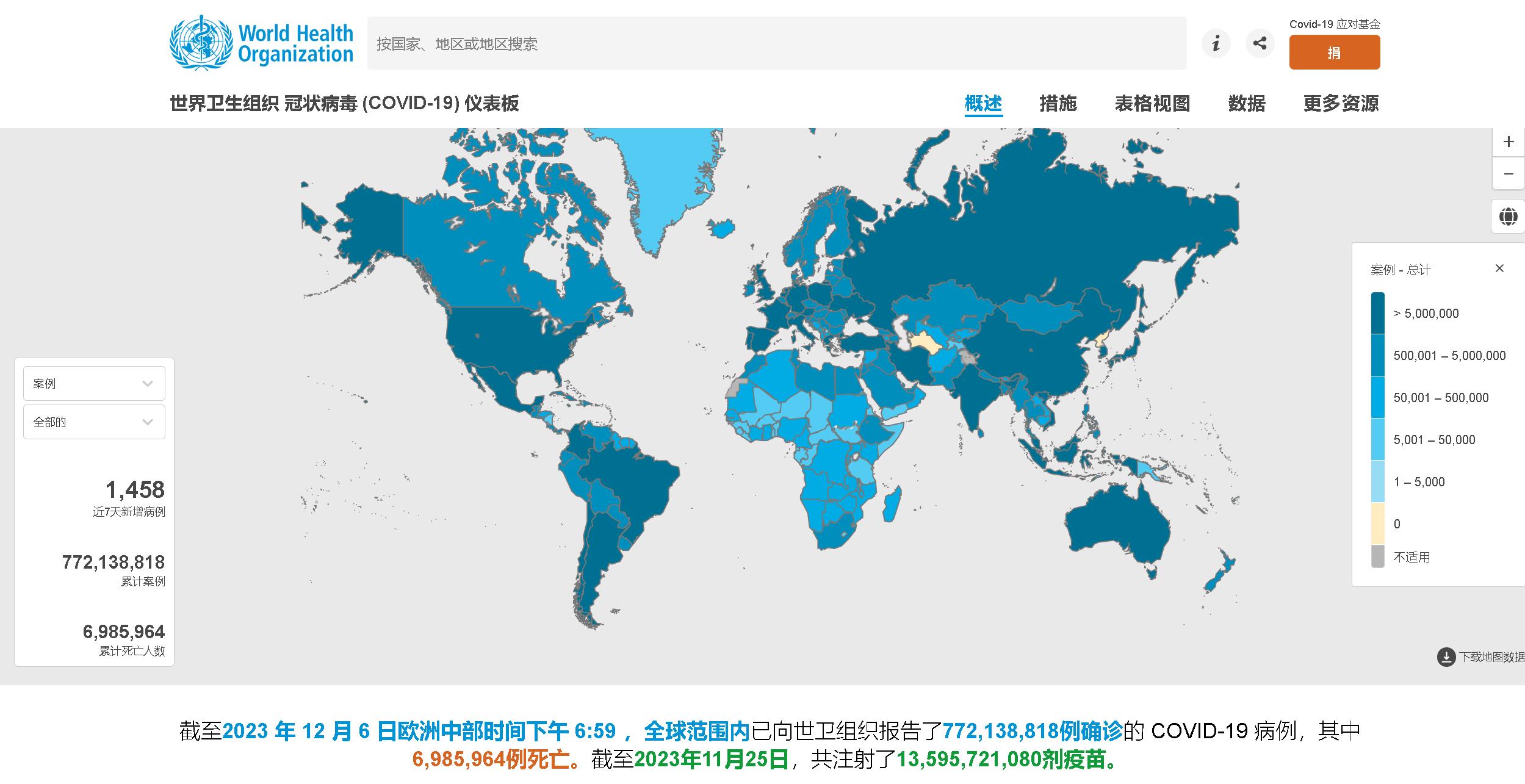The height and width of the screenshot is (784, 1525).
Task: Open the 表格视图 tab
Action: pos(1152,103)
